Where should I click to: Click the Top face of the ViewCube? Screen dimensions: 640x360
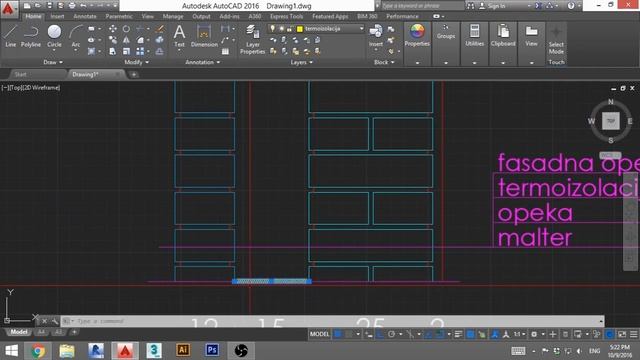pyautogui.click(x=611, y=121)
